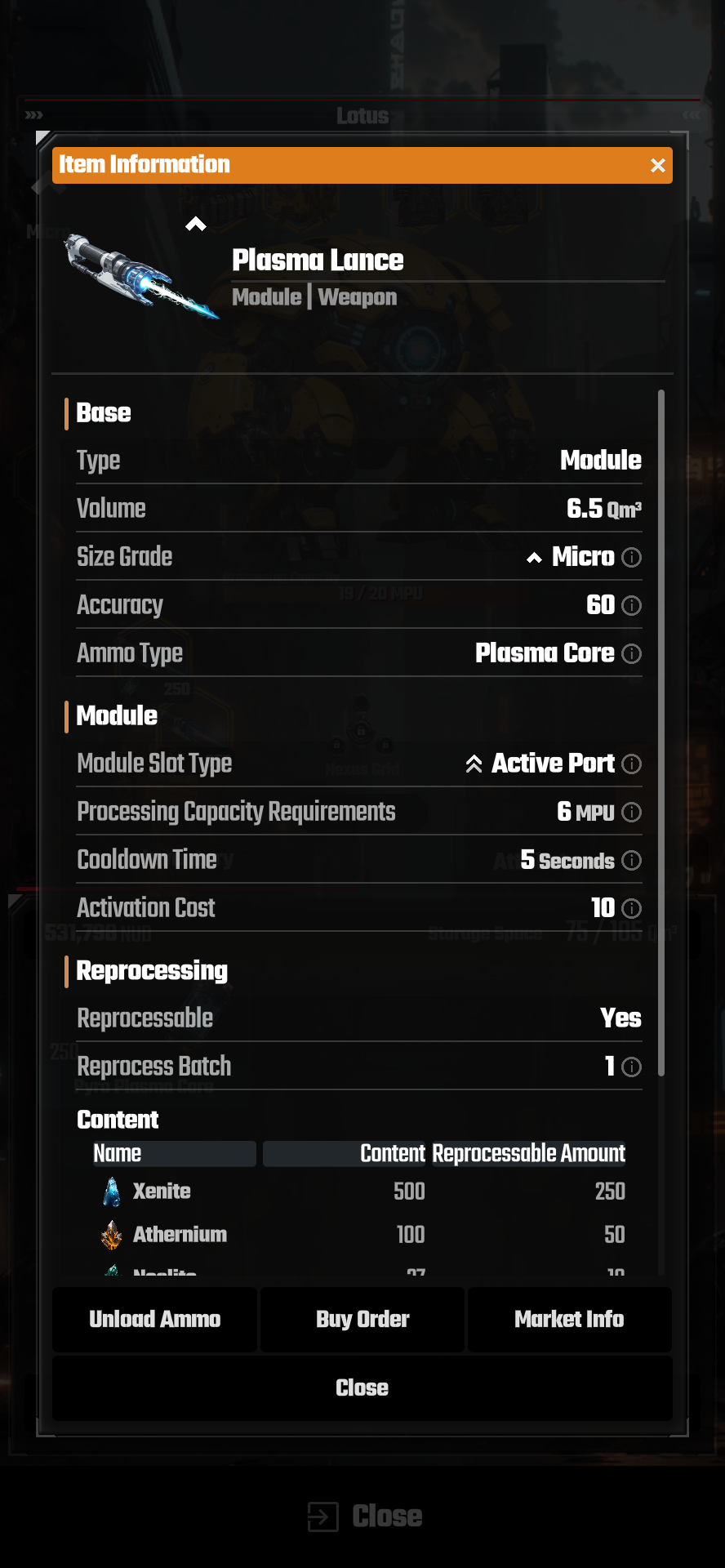Close the Item Information header with X
This screenshot has height=1568, width=725.
(x=657, y=166)
